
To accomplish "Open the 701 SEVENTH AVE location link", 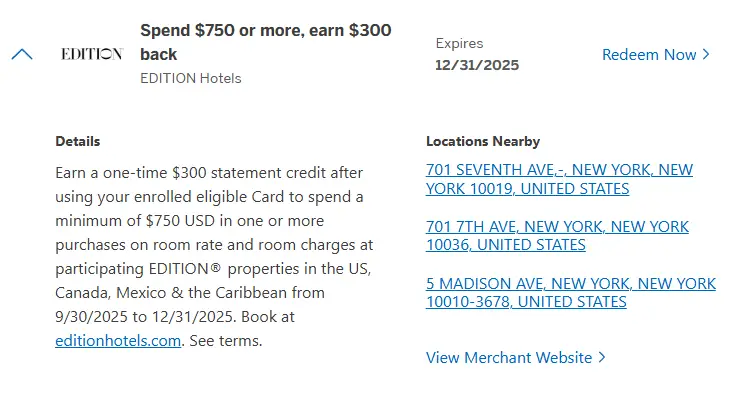I will 559,179.
